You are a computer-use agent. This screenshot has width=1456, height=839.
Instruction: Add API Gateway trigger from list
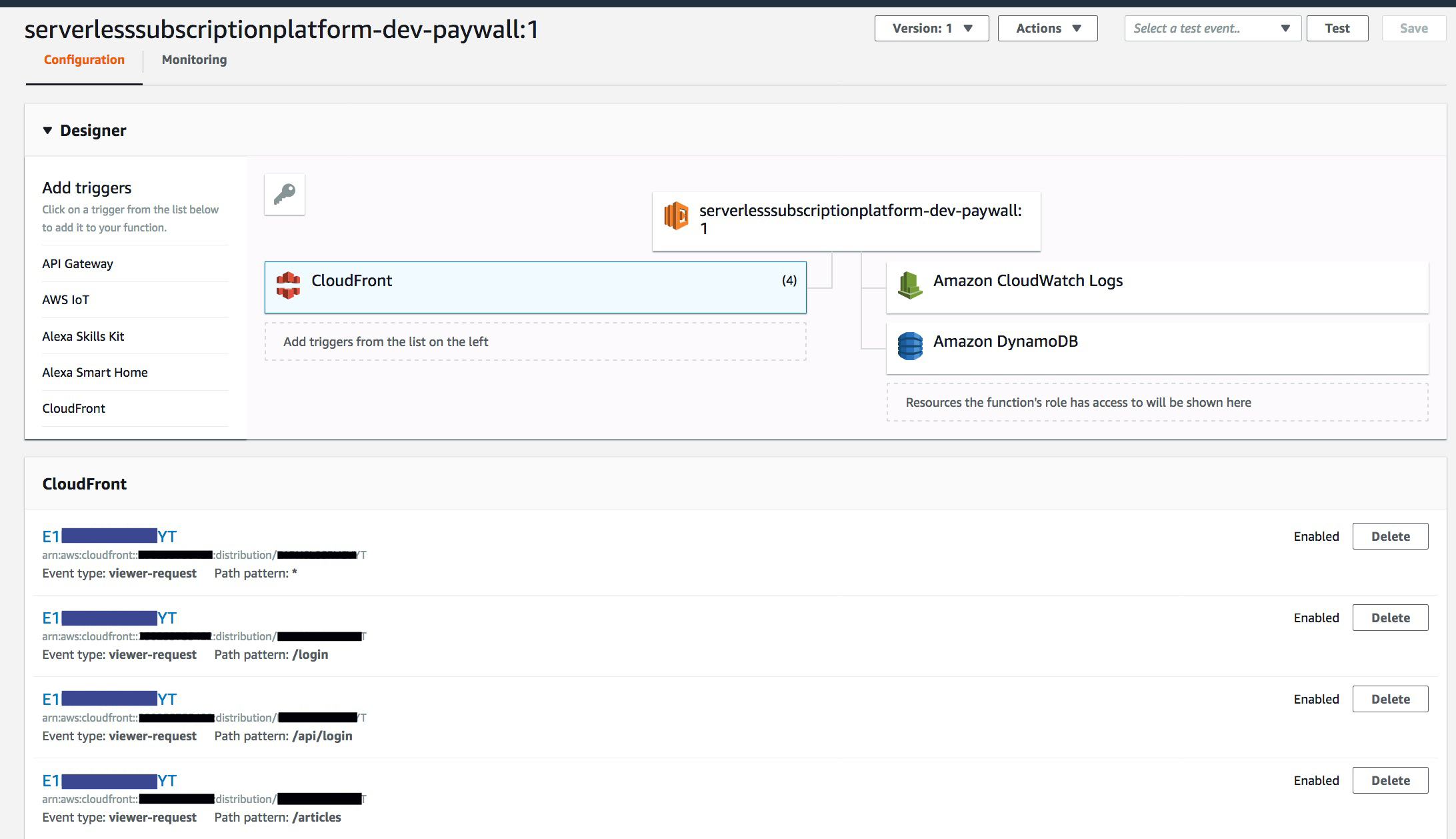78,264
